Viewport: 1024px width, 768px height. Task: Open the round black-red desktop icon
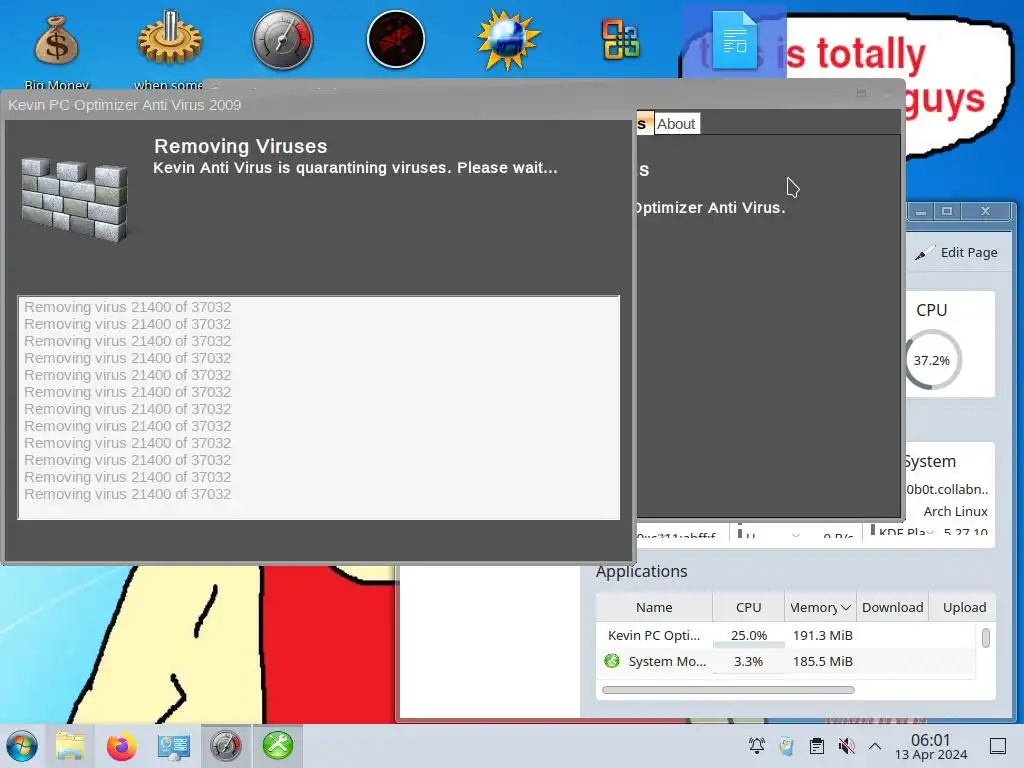[396, 40]
